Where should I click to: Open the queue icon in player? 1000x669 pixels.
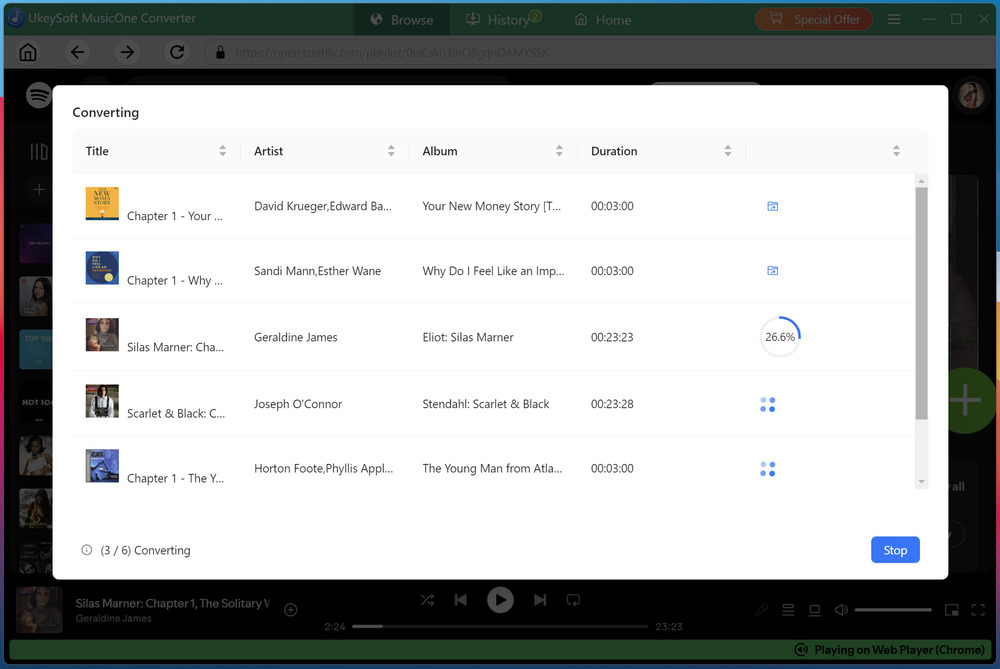click(788, 610)
